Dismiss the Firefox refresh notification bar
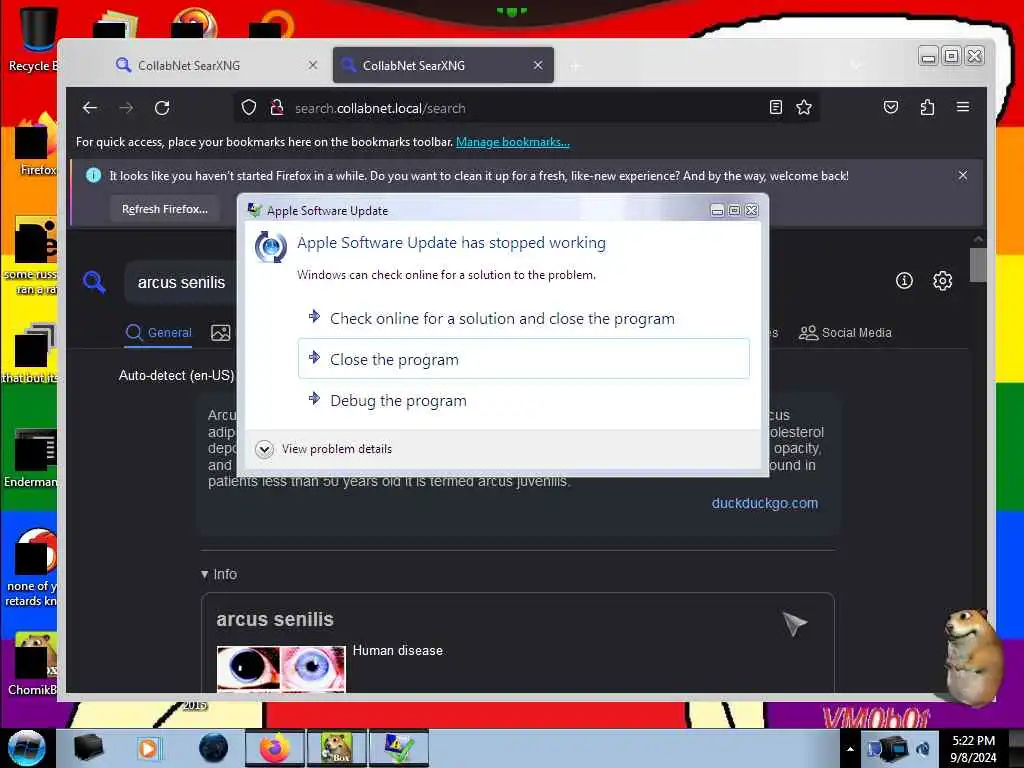The width and height of the screenshot is (1024, 768). 963,175
